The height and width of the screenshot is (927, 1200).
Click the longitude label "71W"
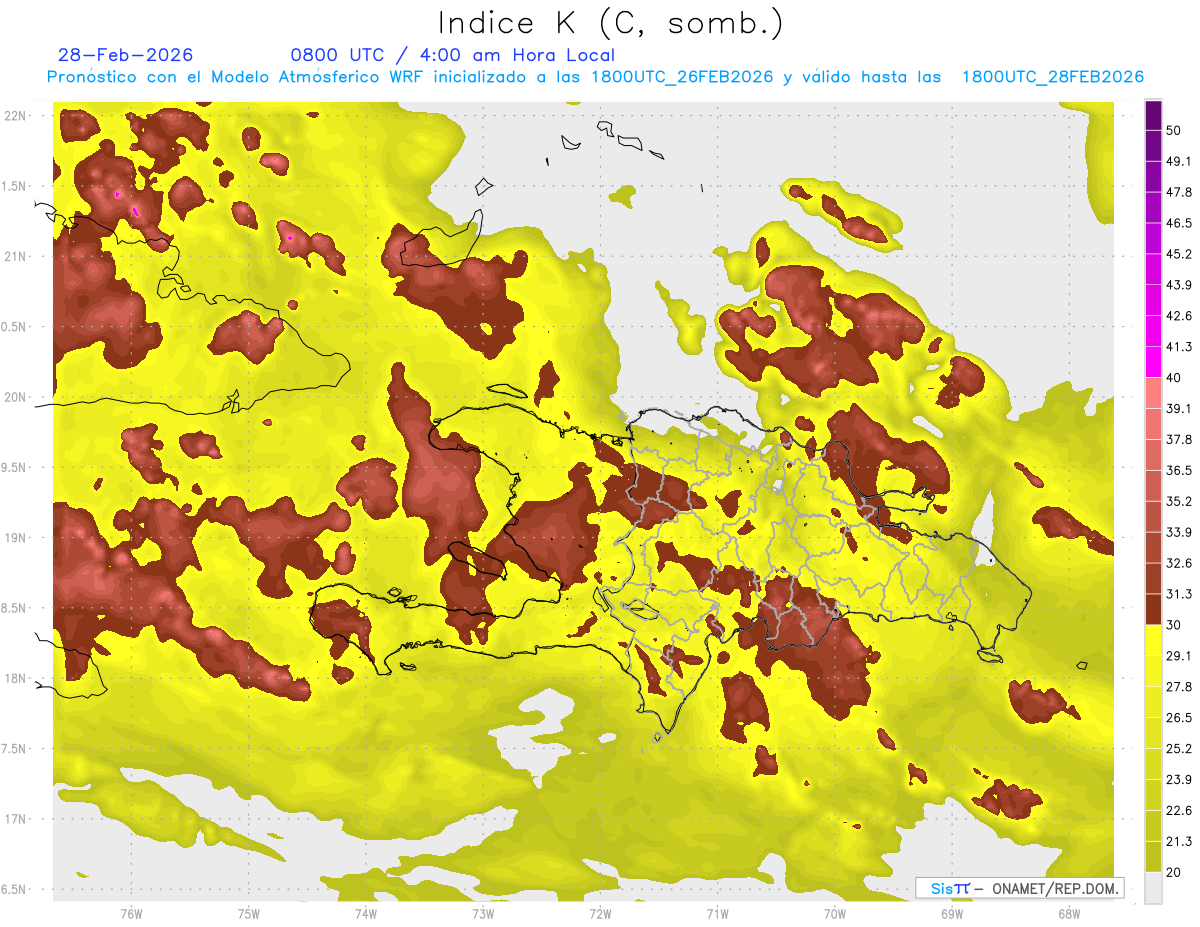(717, 913)
